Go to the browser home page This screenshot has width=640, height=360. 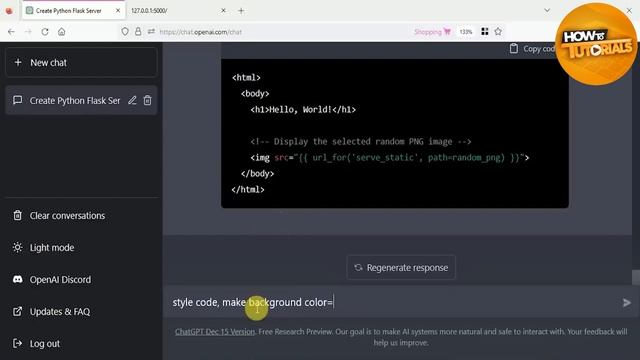point(62,32)
